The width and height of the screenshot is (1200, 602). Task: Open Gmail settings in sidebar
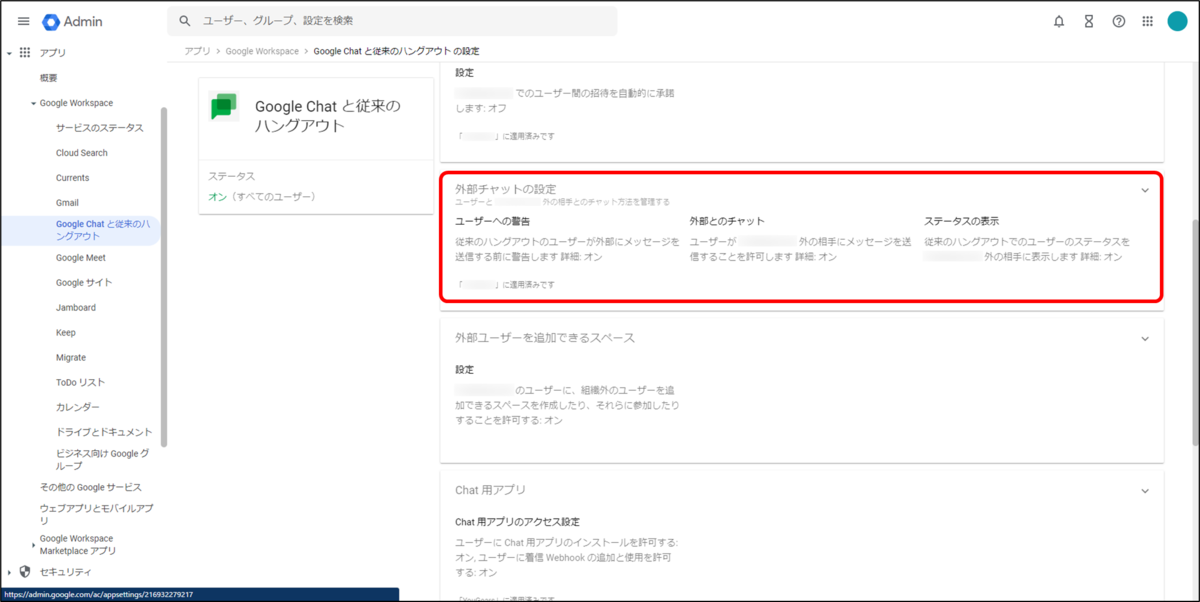[x=67, y=203]
